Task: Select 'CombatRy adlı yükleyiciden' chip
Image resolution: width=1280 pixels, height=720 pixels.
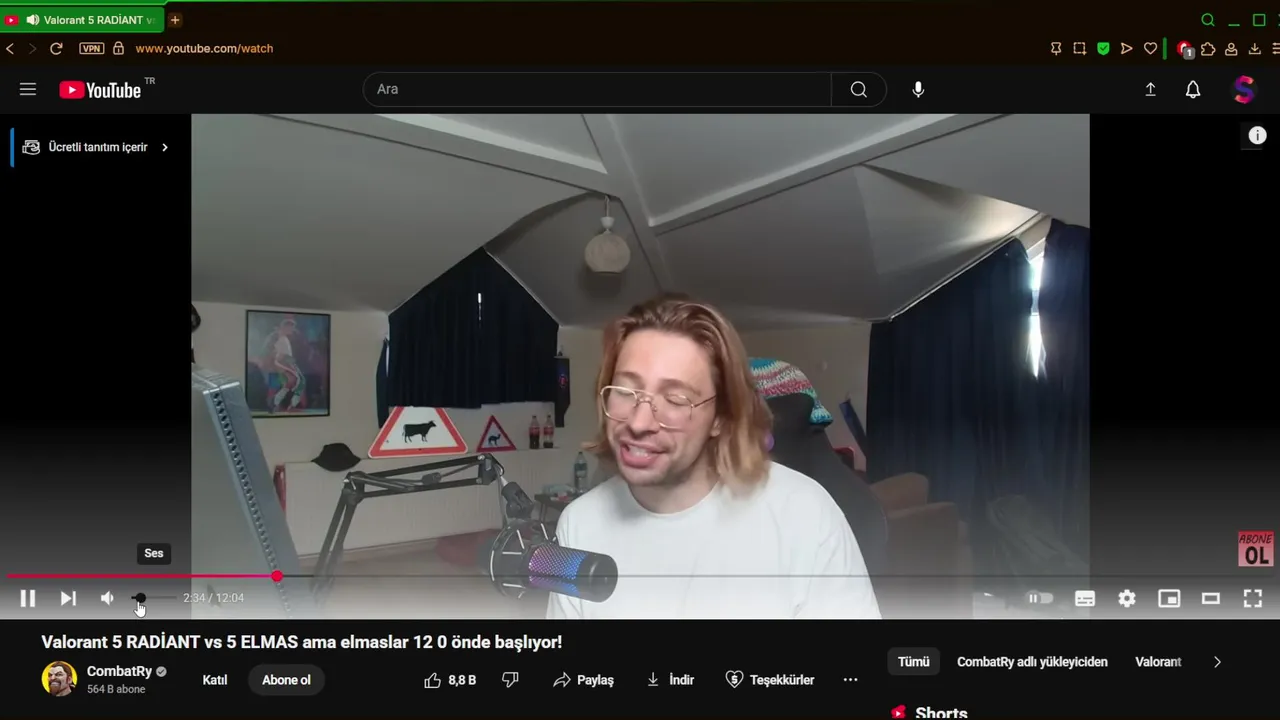Action: coord(1032,662)
